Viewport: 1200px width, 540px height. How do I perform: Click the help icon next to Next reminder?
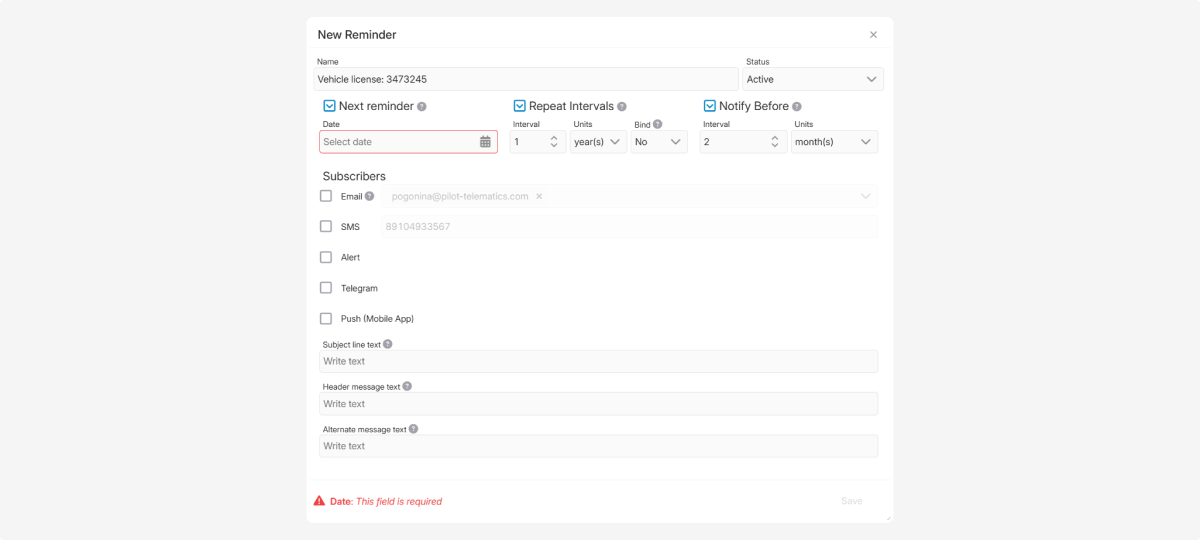[x=422, y=107]
